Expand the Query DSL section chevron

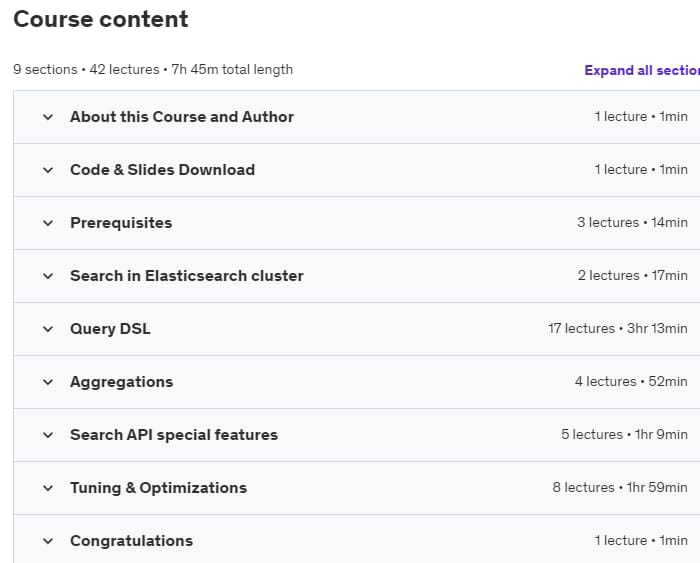pyautogui.click(x=48, y=329)
